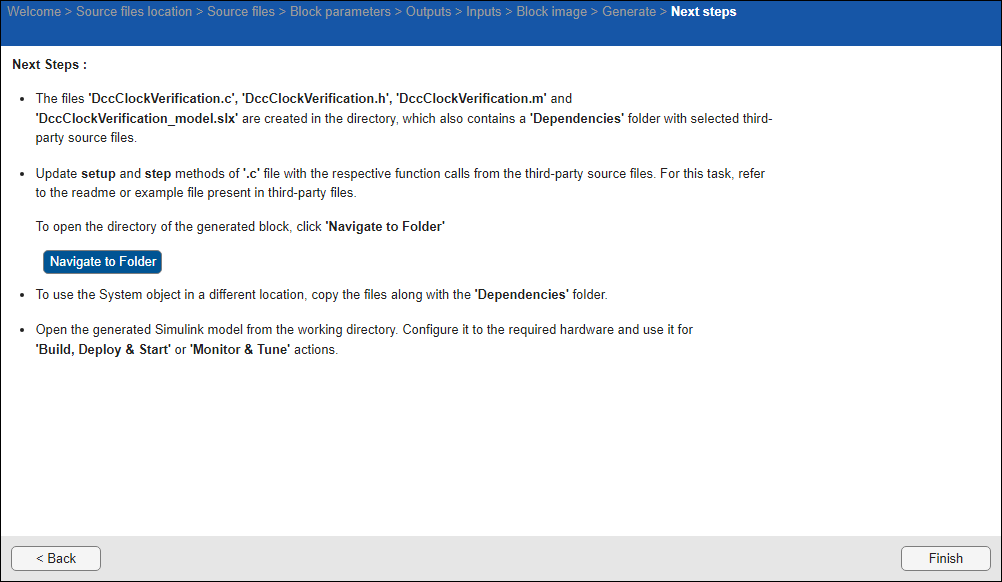Open the Source files breadcrumb step
The width and height of the screenshot is (1002, 582).
tap(241, 11)
